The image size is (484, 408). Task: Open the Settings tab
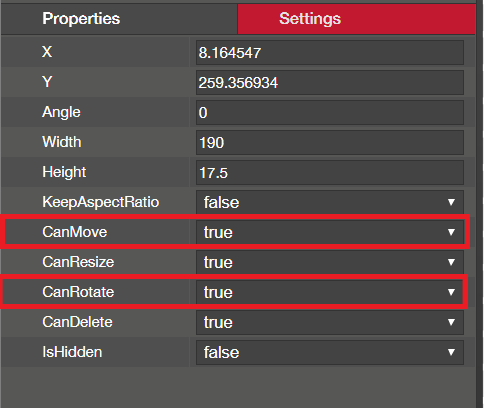(356, 19)
